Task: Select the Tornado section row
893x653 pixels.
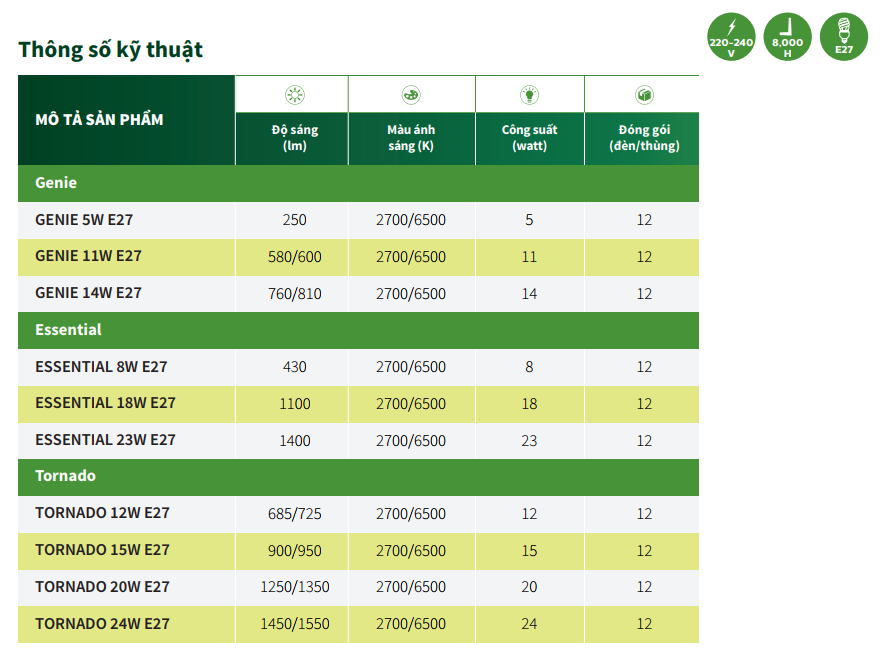Action: pos(358,477)
